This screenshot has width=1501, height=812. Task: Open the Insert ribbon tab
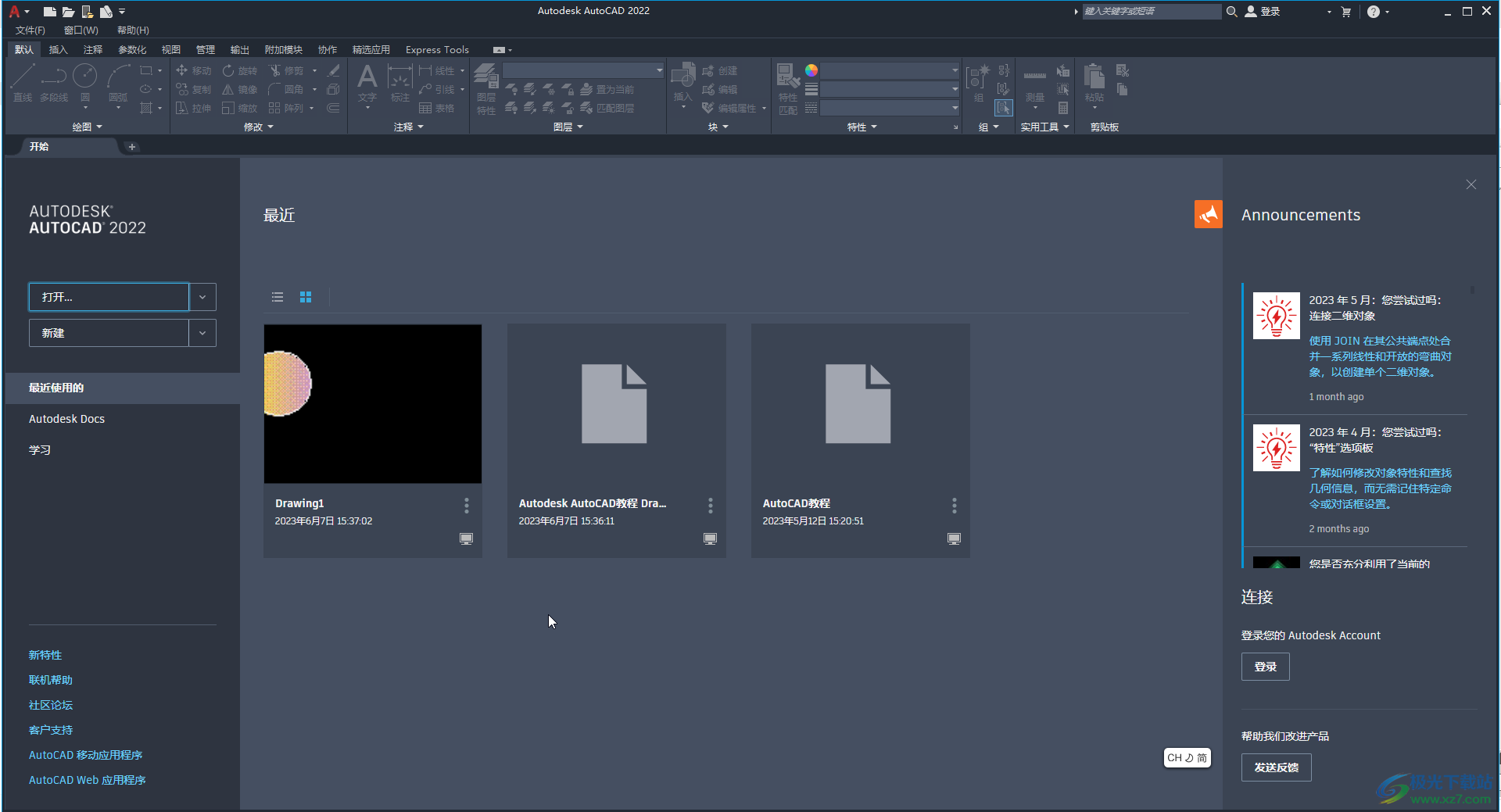pyautogui.click(x=58, y=49)
